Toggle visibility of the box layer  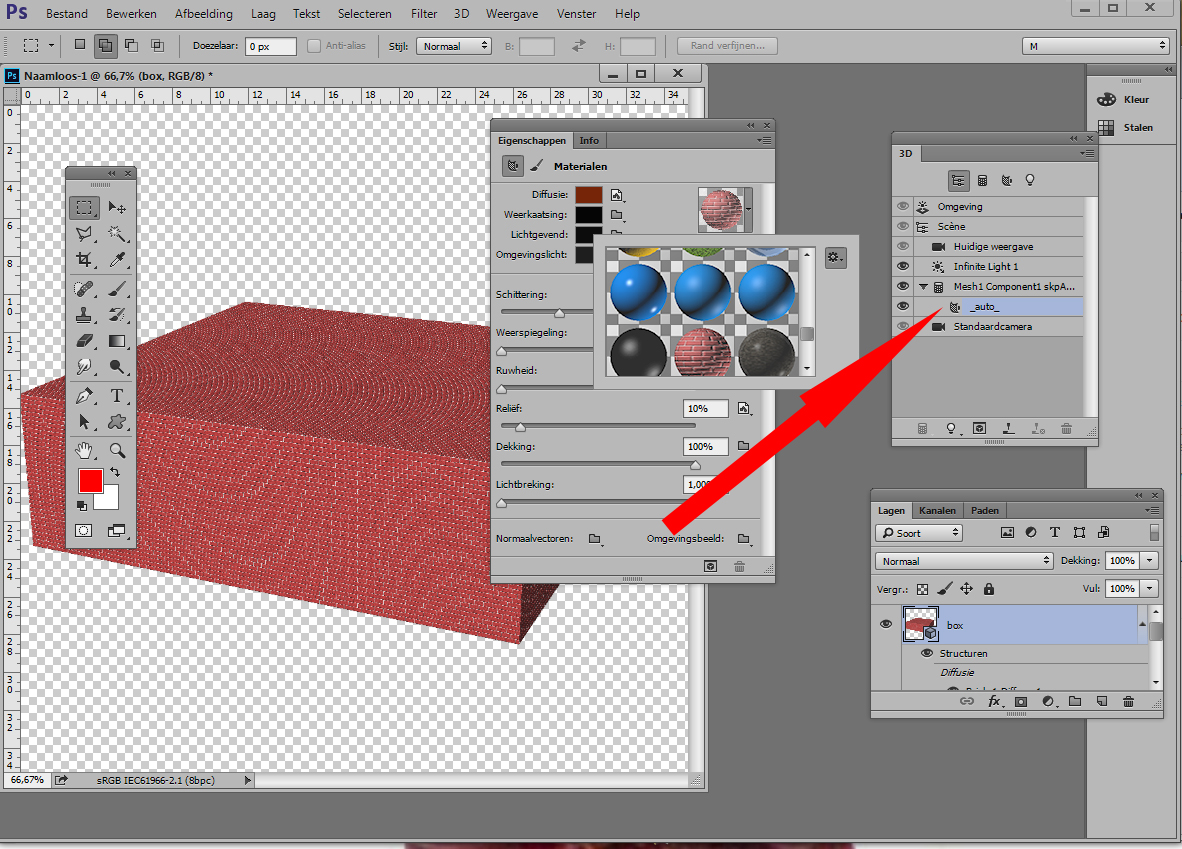(x=885, y=623)
